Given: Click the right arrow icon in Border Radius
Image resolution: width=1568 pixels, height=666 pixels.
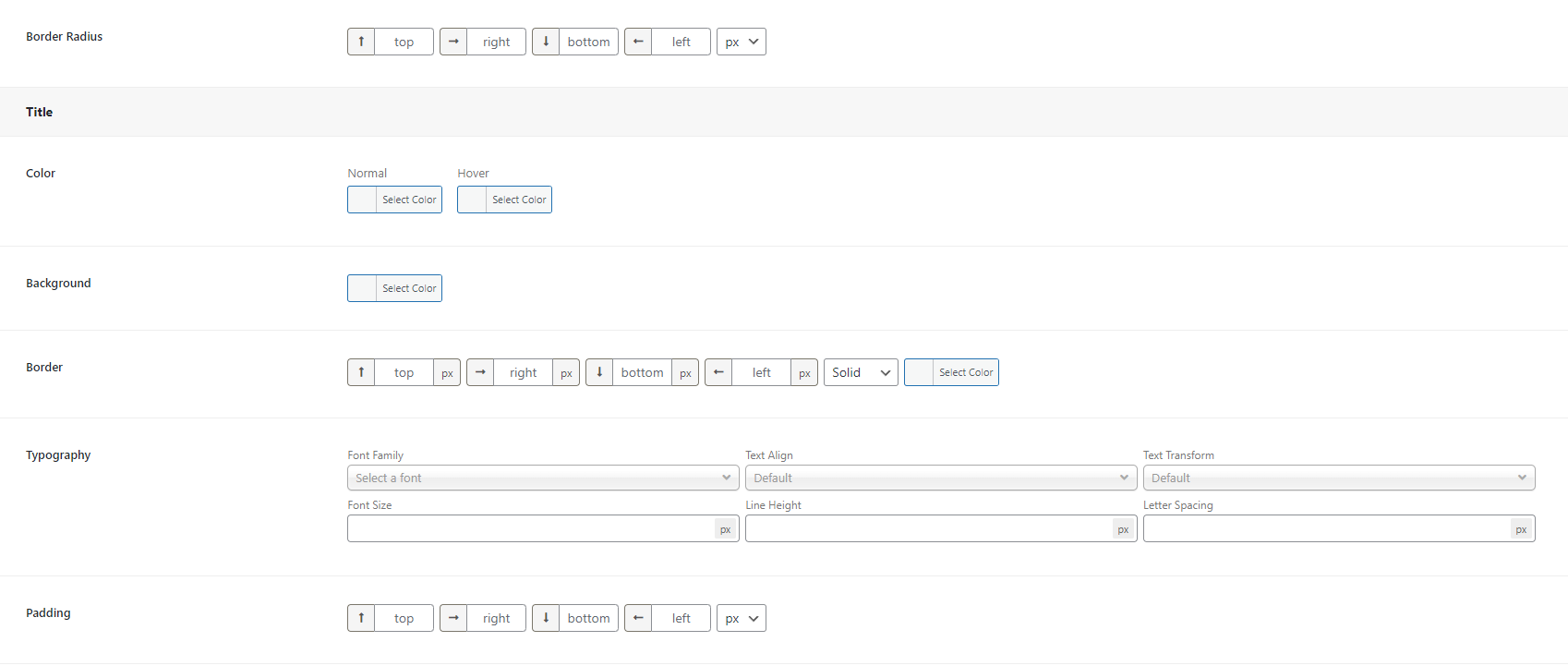Looking at the screenshot, I should point(453,42).
